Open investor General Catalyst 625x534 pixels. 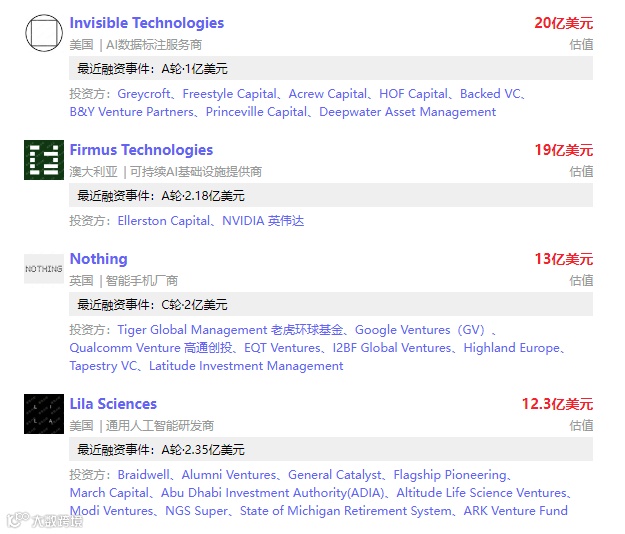[335, 475]
